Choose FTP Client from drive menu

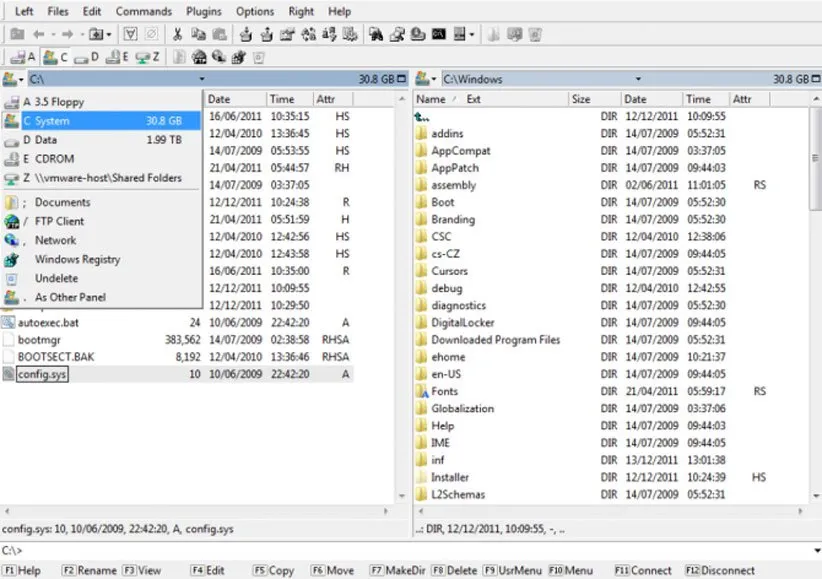(59, 221)
